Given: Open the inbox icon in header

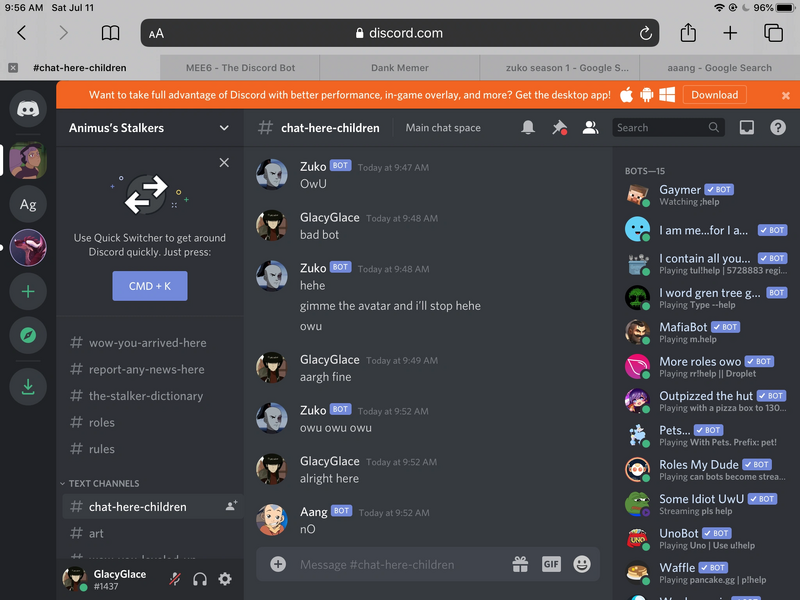Looking at the screenshot, I should pos(746,128).
